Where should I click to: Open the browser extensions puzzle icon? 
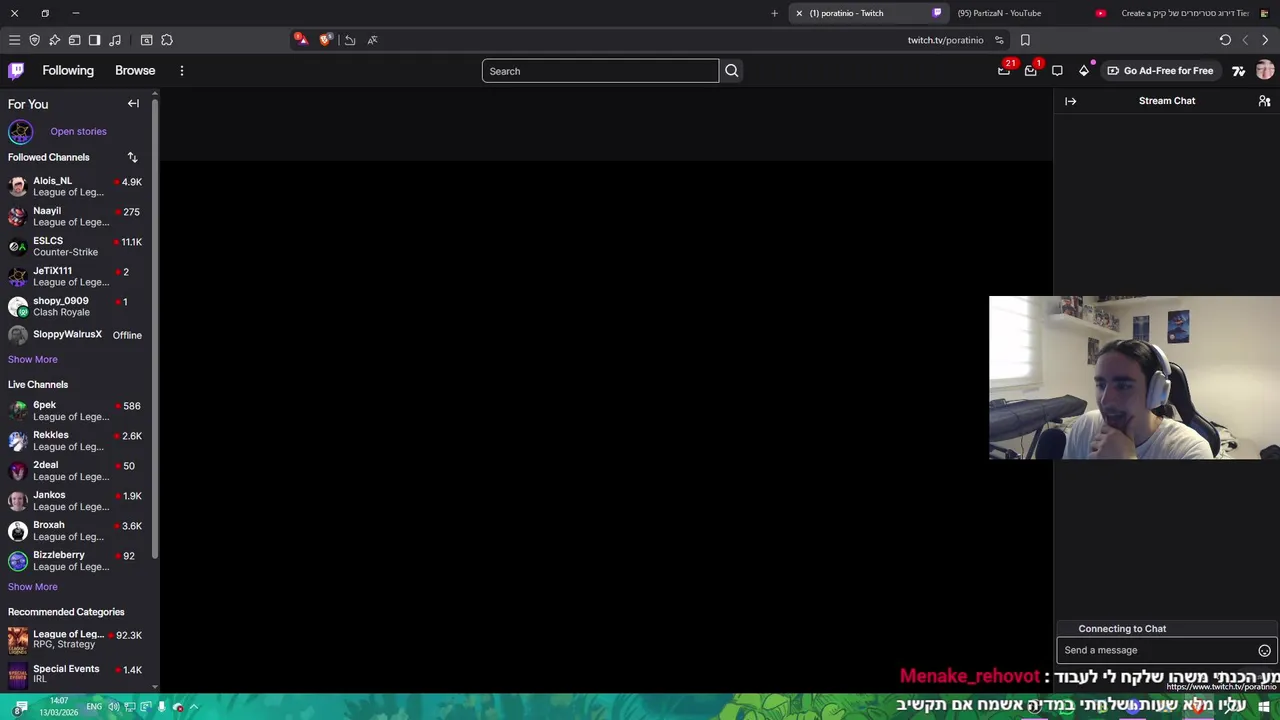pyautogui.click(x=167, y=40)
